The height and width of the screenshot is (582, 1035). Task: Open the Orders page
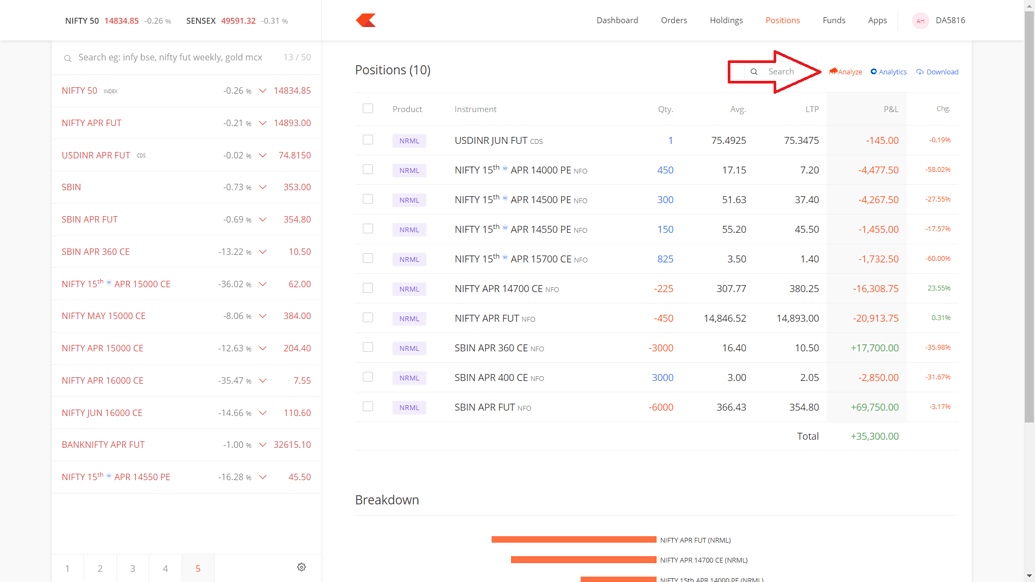(674, 19)
